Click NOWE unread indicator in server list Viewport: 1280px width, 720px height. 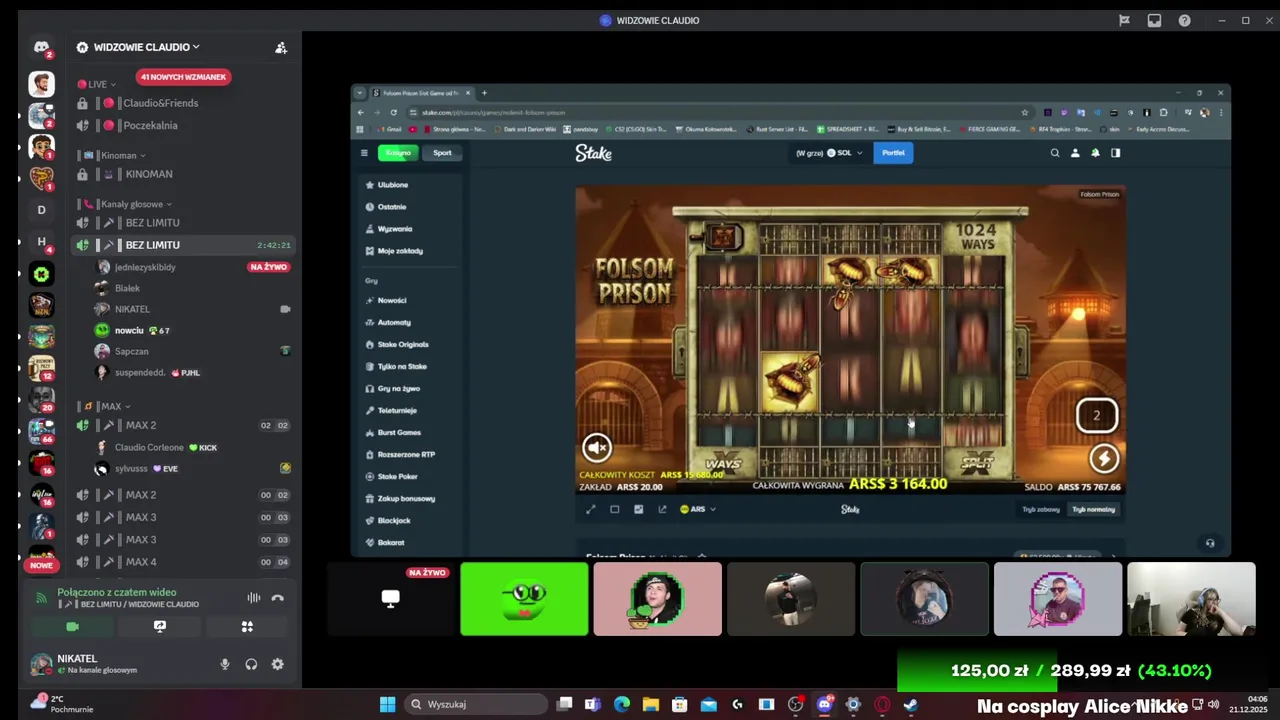(x=41, y=565)
